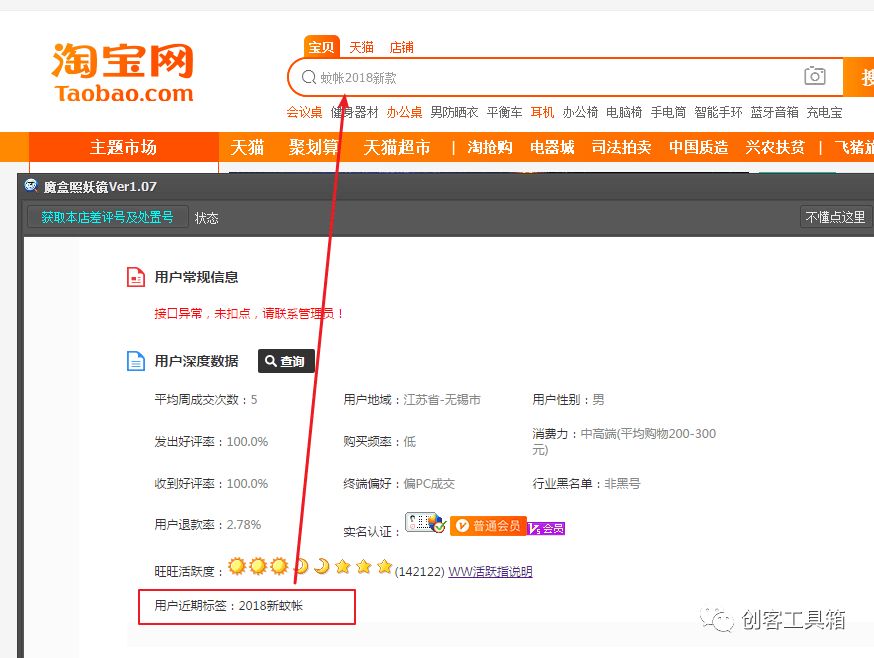The width and height of the screenshot is (874, 658).
Task: Click the 消费力 中高端 text
Action: [x=624, y=441]
